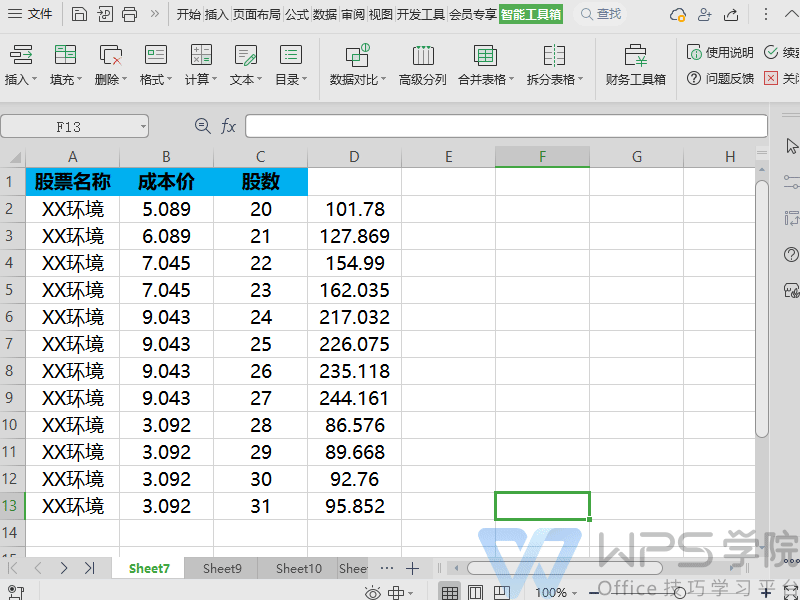Click the Save icon
Viewport: 800px width, 600px height.
tap(79, 14)
